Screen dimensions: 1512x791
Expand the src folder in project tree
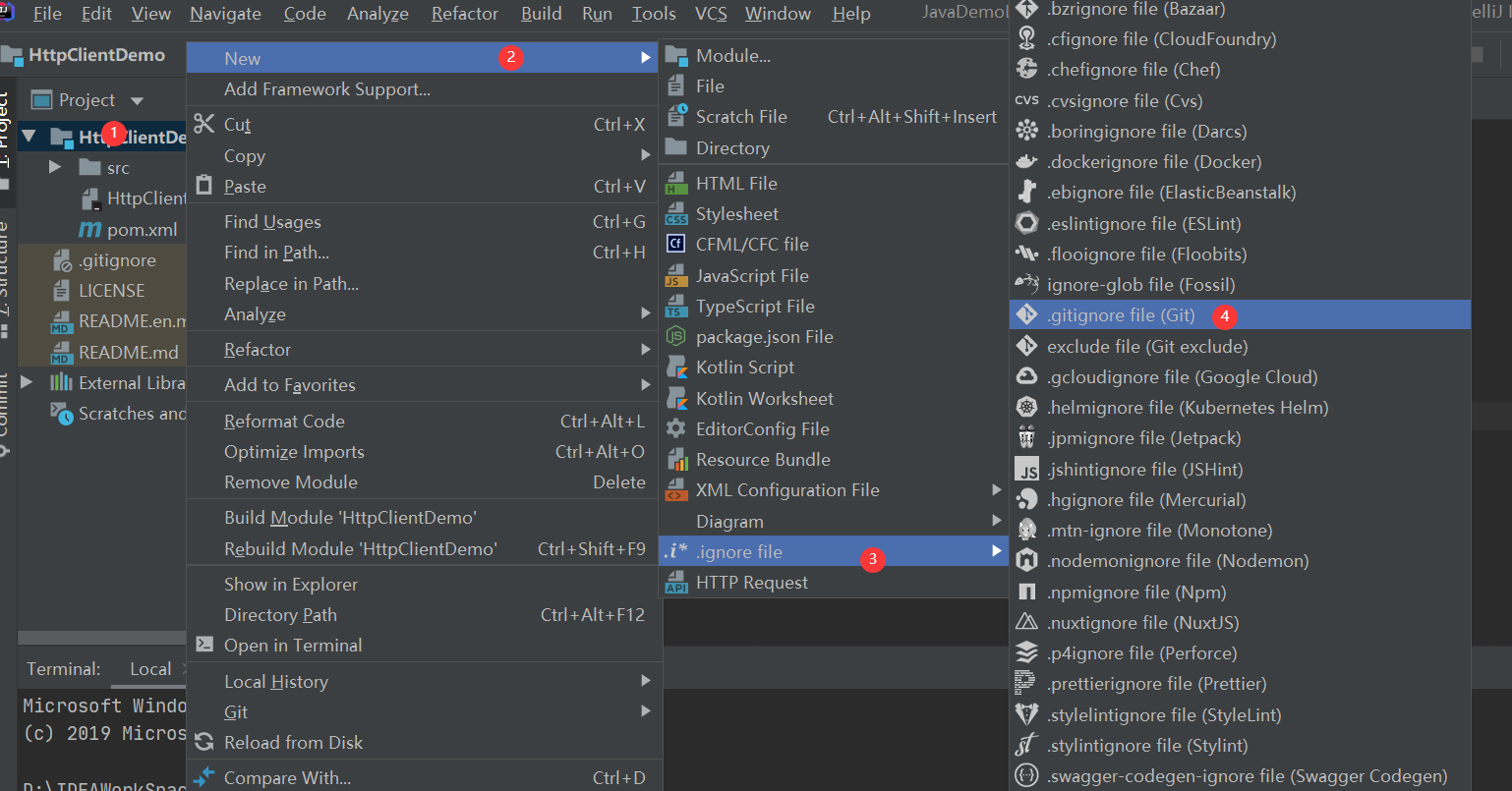tap(55, 168)
